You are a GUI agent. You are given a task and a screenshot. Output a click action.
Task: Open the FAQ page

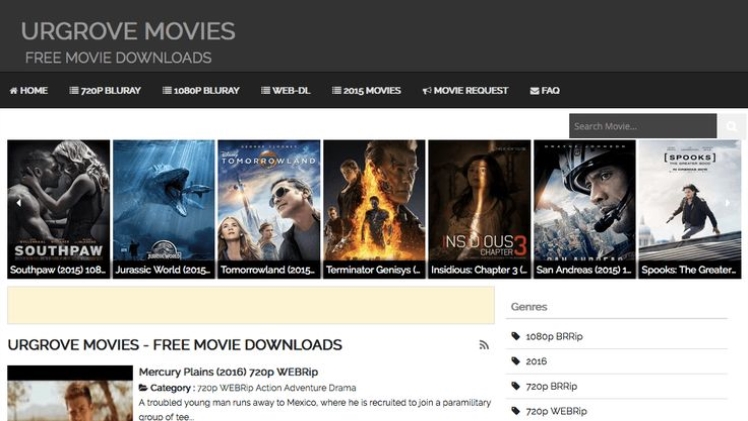(x=545, y=91)
